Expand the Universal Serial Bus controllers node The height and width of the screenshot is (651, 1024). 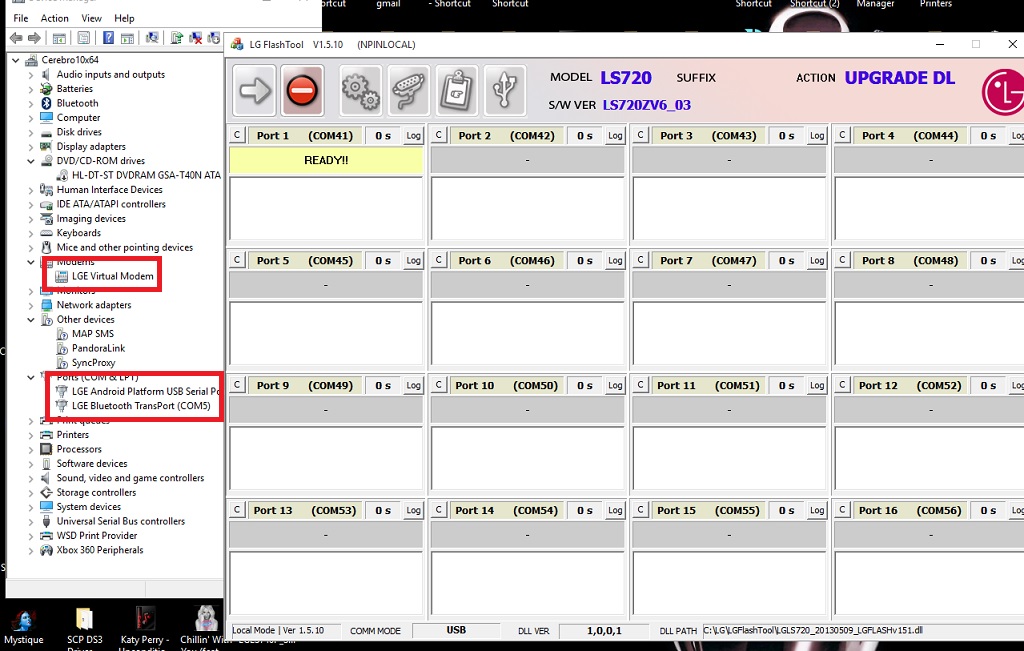tap(31, 521)
